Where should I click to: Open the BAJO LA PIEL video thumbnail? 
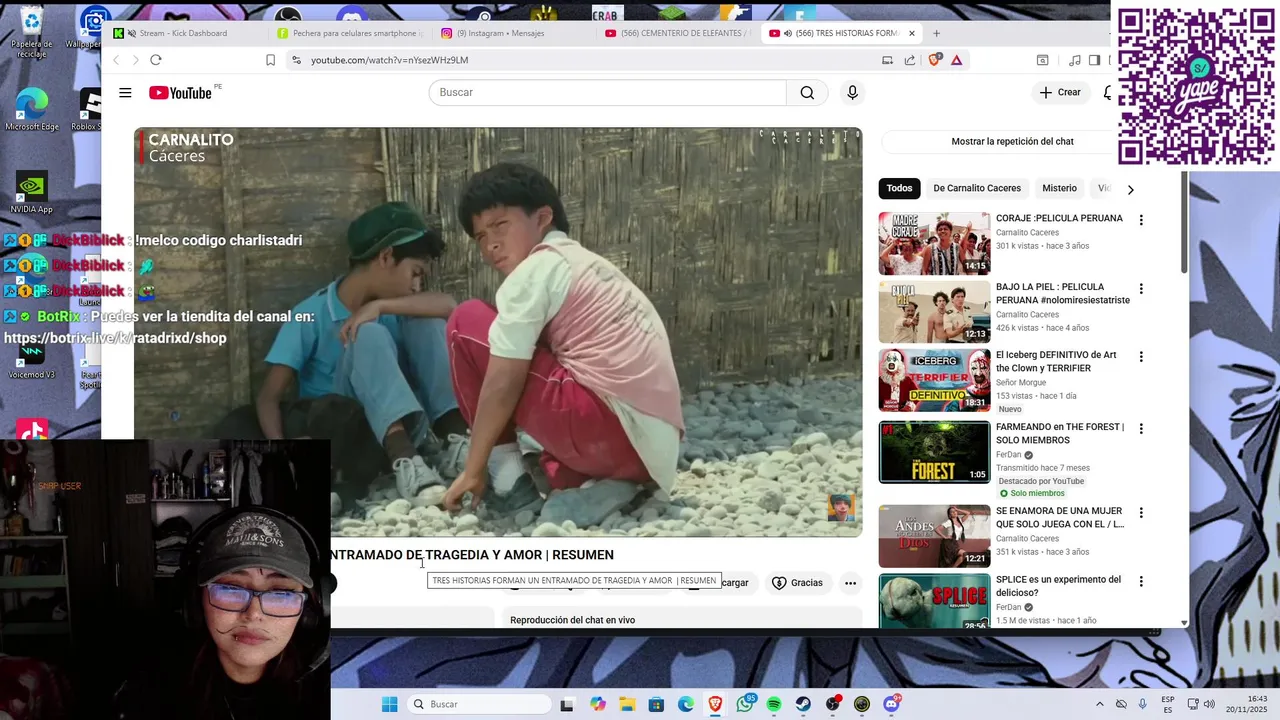934,311
